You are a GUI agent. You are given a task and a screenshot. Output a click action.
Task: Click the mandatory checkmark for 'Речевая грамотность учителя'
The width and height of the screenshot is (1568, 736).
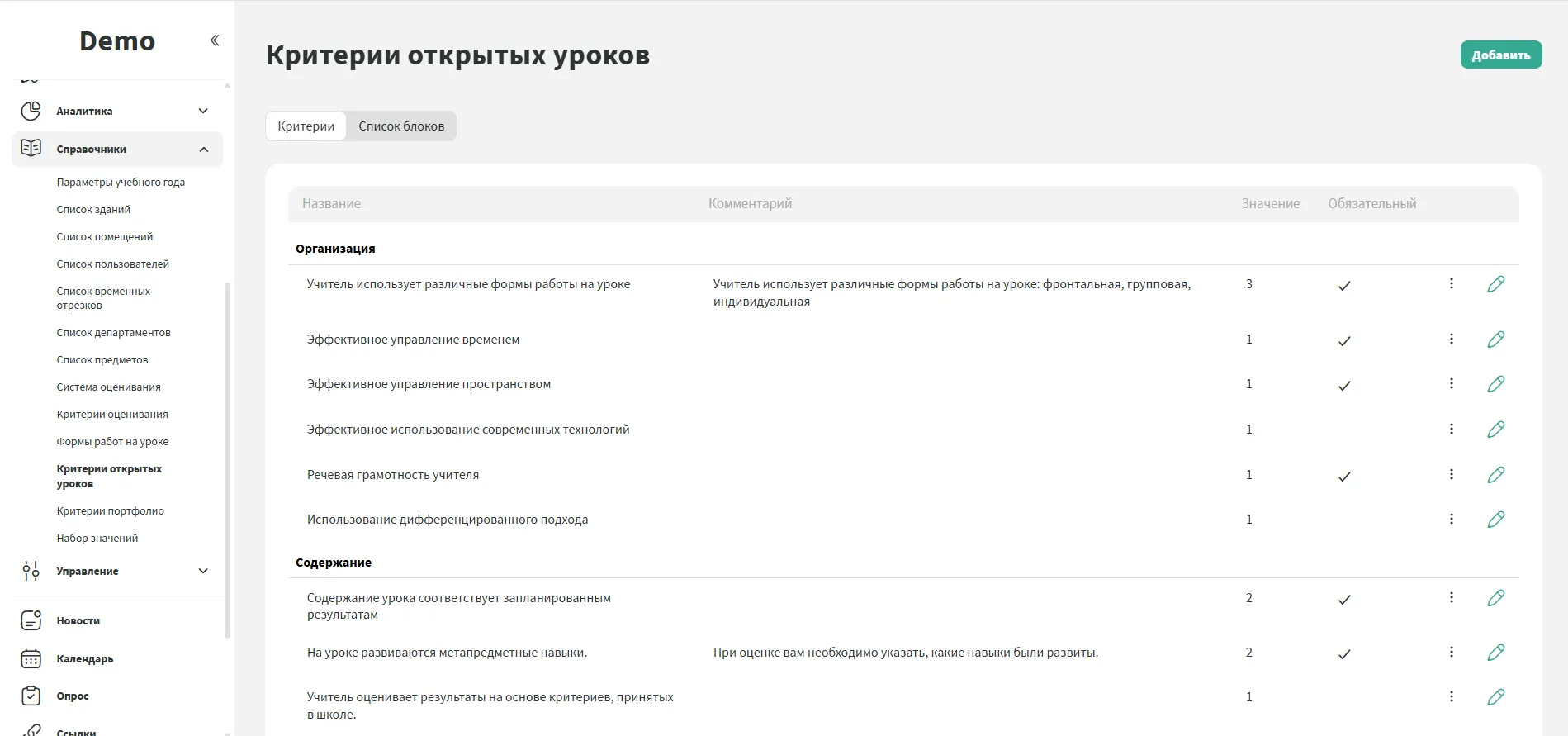click(x=1344, y=477)
